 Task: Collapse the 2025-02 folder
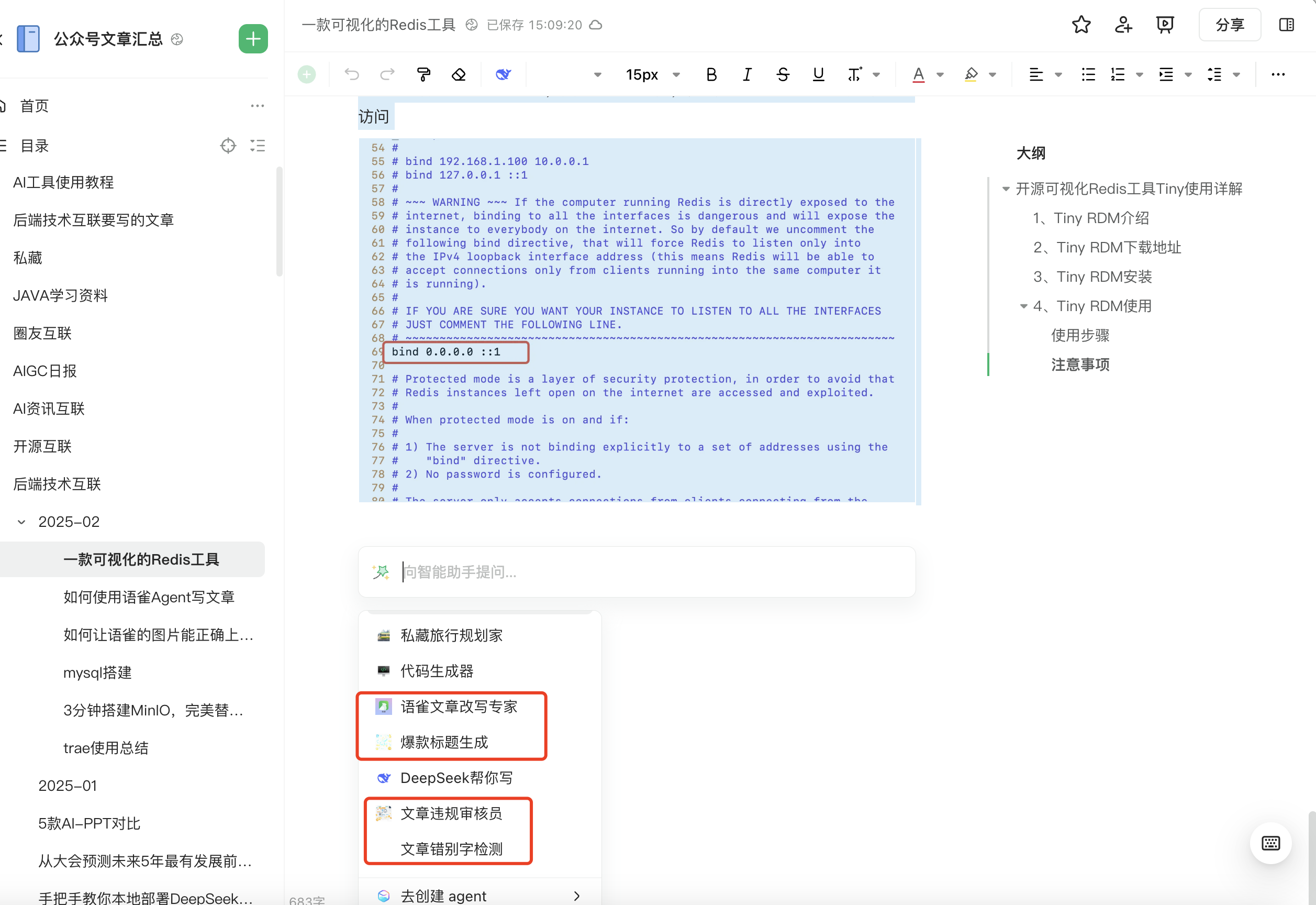(21, 522)
